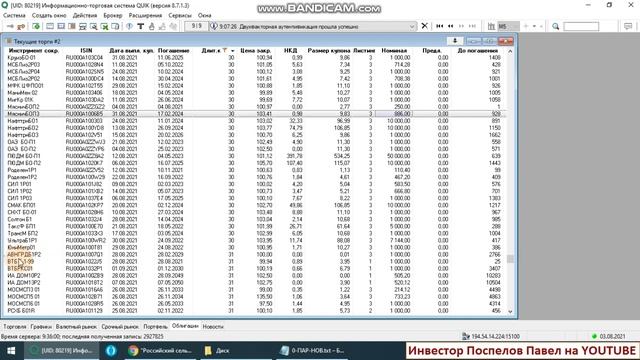The height and width of the screenshot is (360, 640).
Task: Open the Брокер menu
Action: pos(113,15)
